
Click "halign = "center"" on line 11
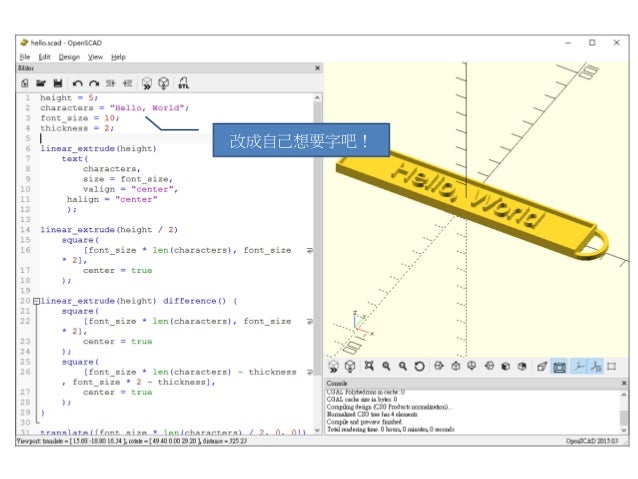112,199
